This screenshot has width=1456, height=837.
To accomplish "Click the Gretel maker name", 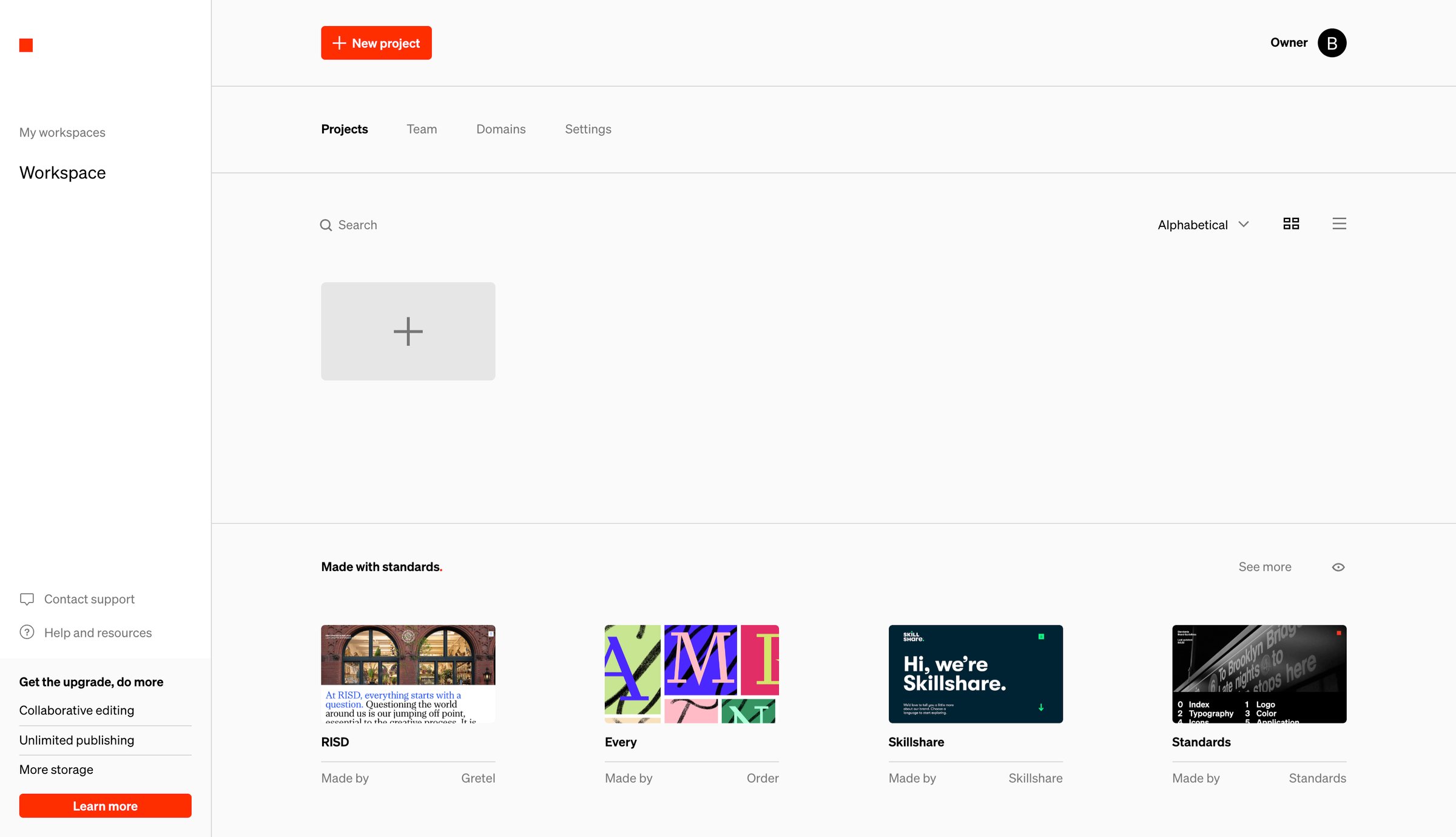I will [478, 778].
